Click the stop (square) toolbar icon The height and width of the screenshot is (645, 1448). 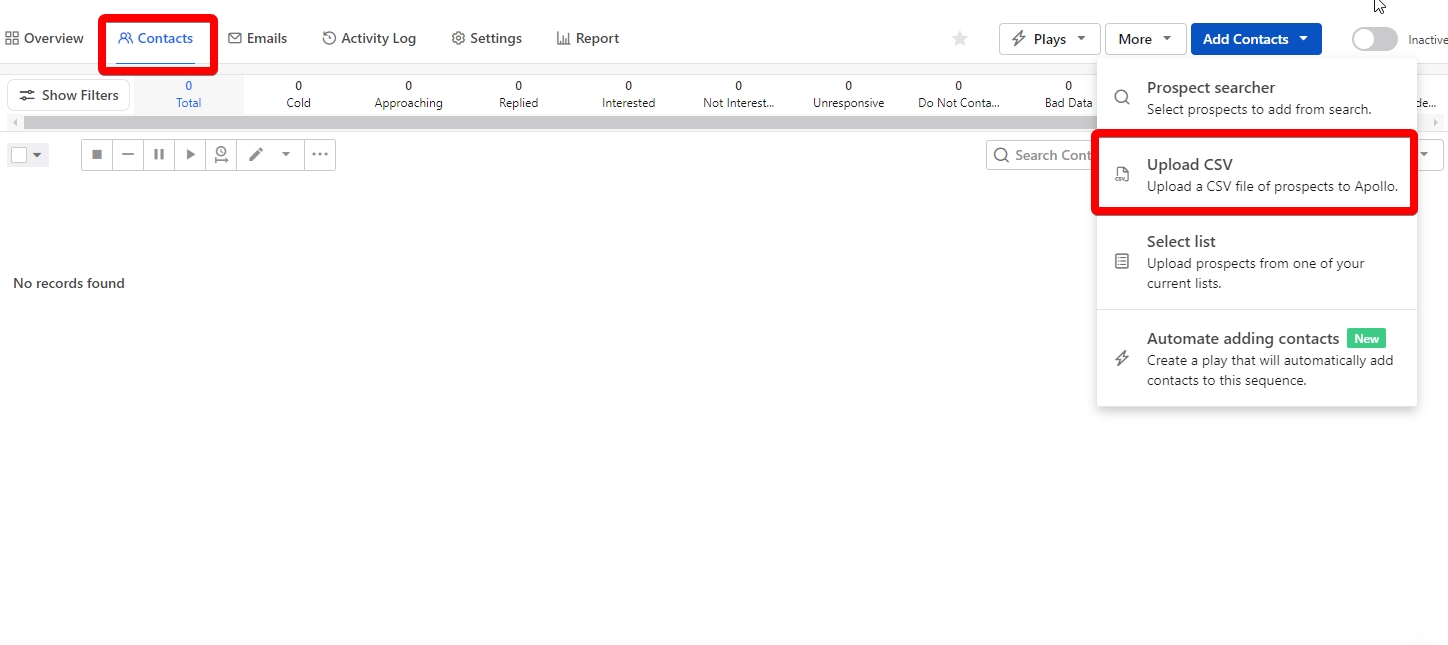[97, 155]
